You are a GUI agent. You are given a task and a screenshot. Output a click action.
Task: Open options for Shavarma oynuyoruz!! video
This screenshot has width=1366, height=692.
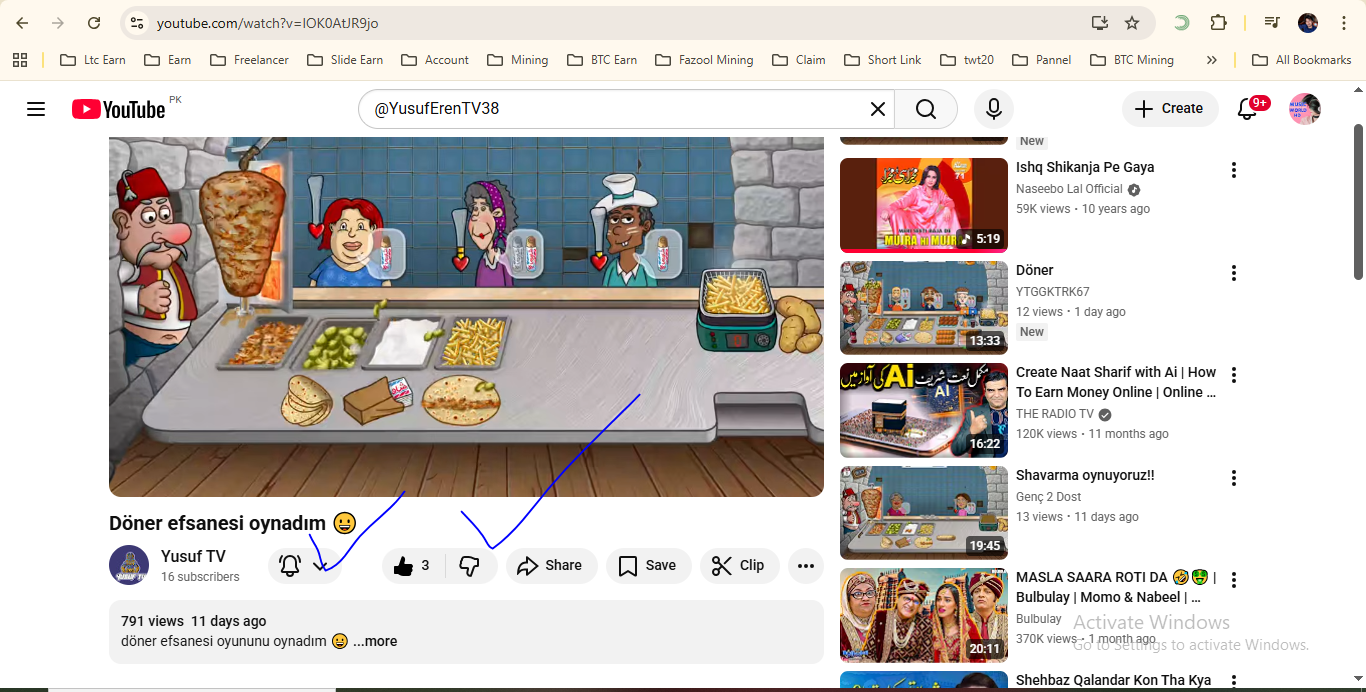[x=1234, y=478]
